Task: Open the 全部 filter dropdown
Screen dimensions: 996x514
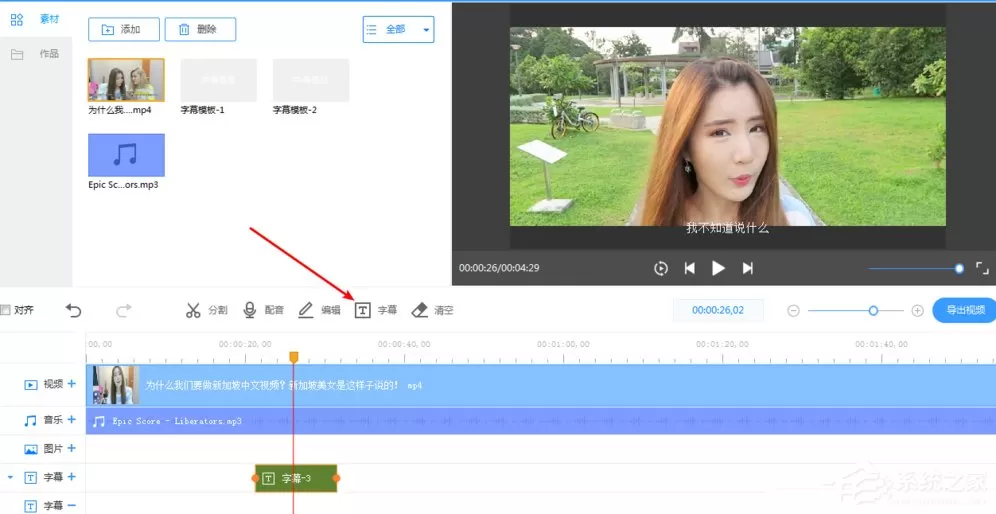Action: 398,29
